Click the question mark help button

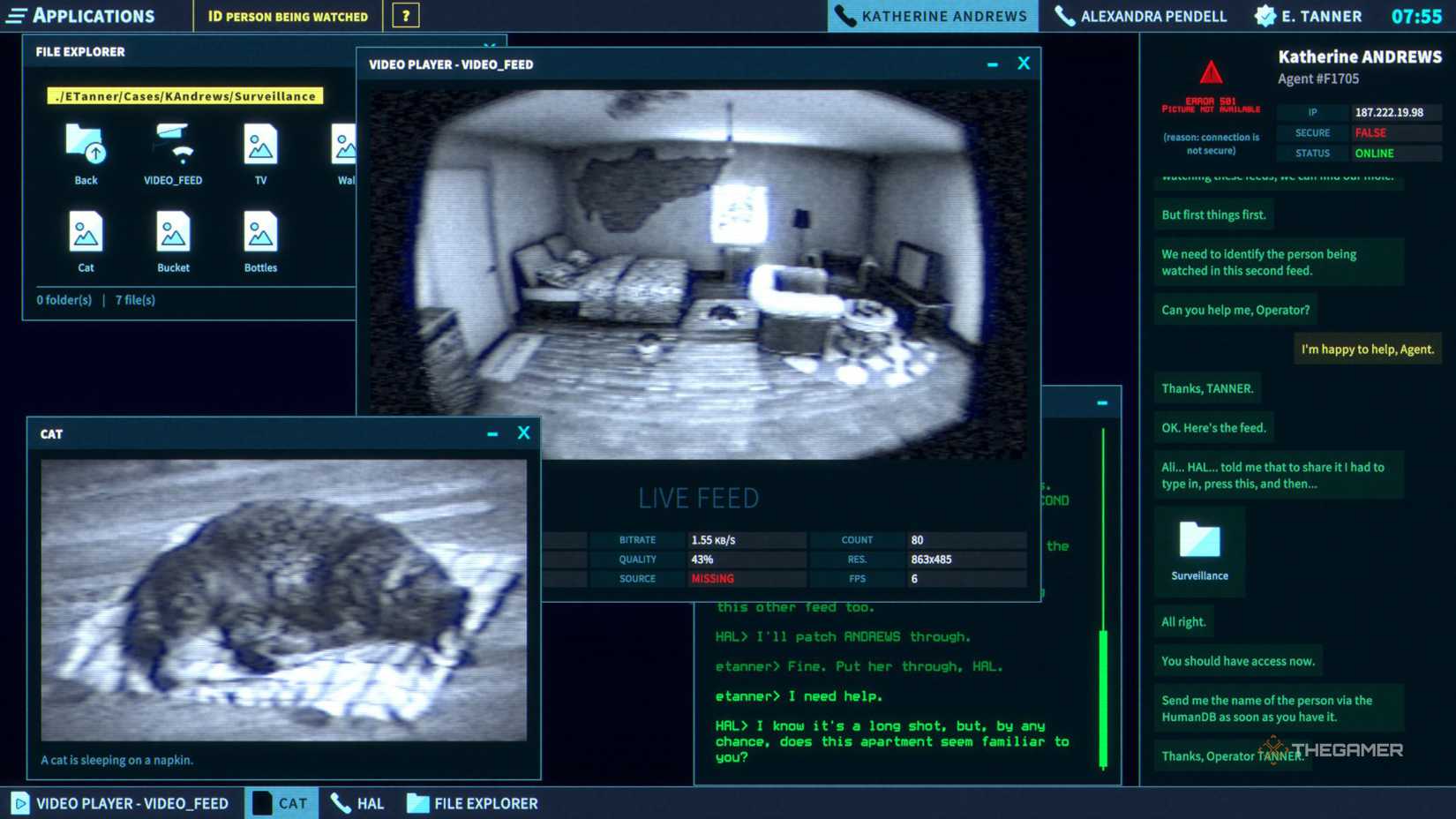point(405,16)
